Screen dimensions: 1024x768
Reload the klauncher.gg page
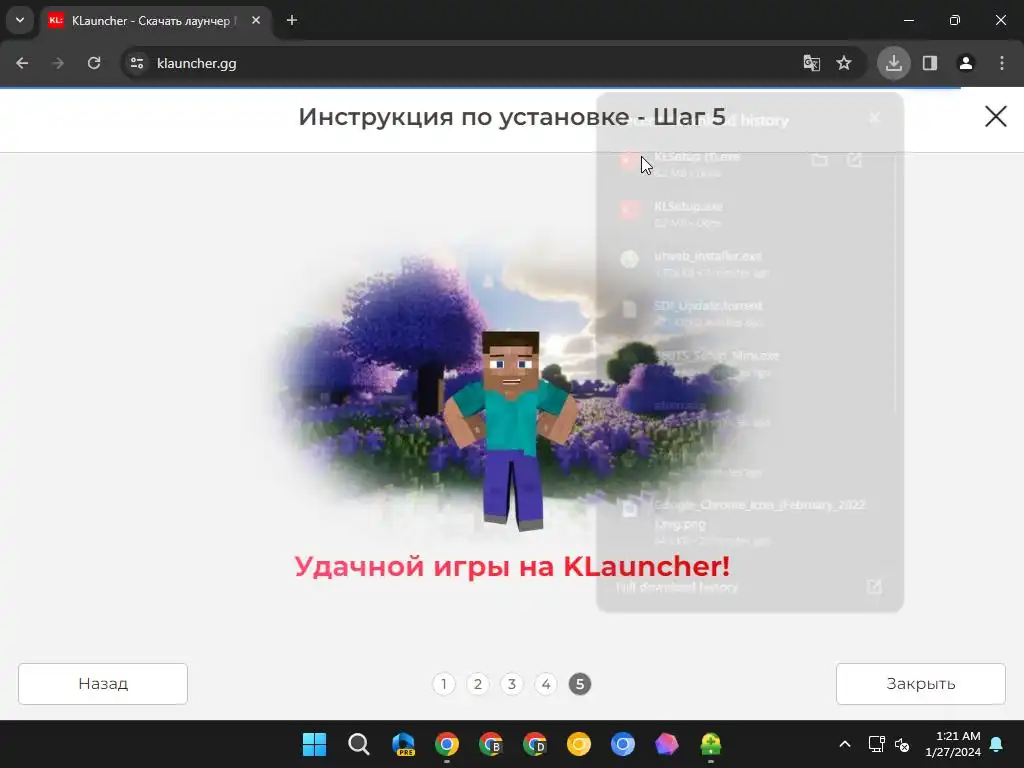tap(94, 63)
